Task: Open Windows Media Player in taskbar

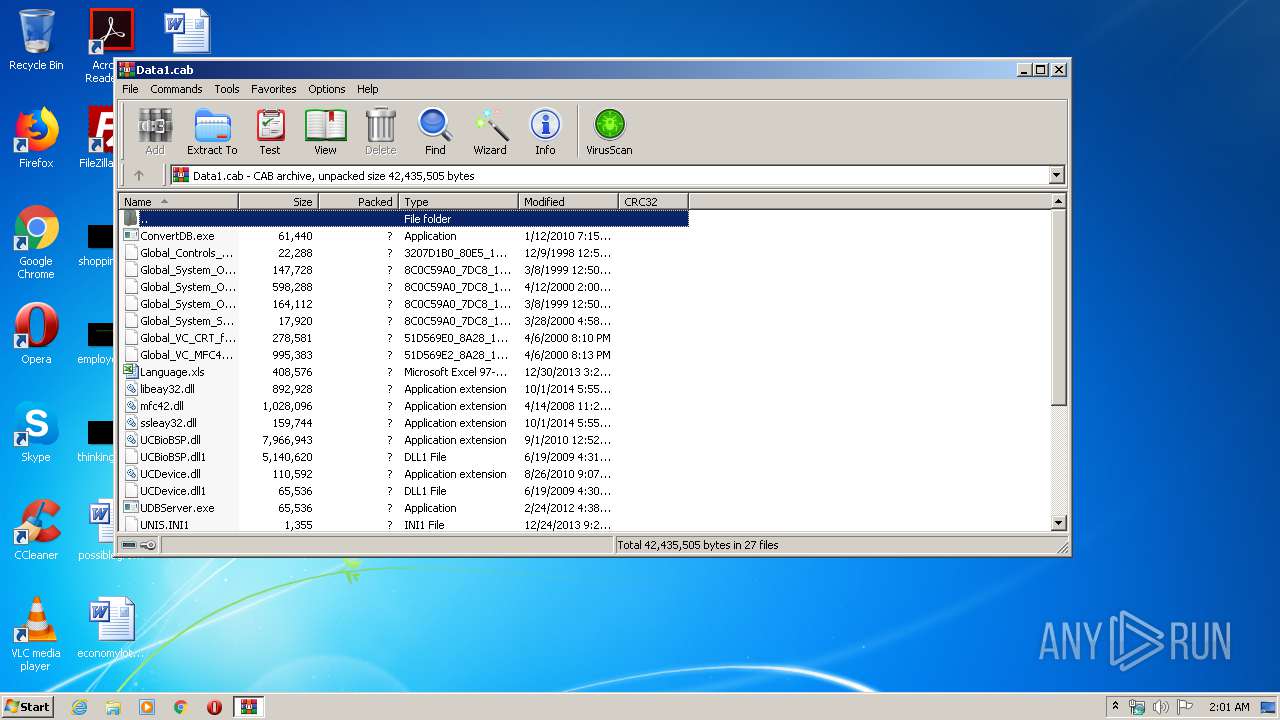Action: (147, 707)
